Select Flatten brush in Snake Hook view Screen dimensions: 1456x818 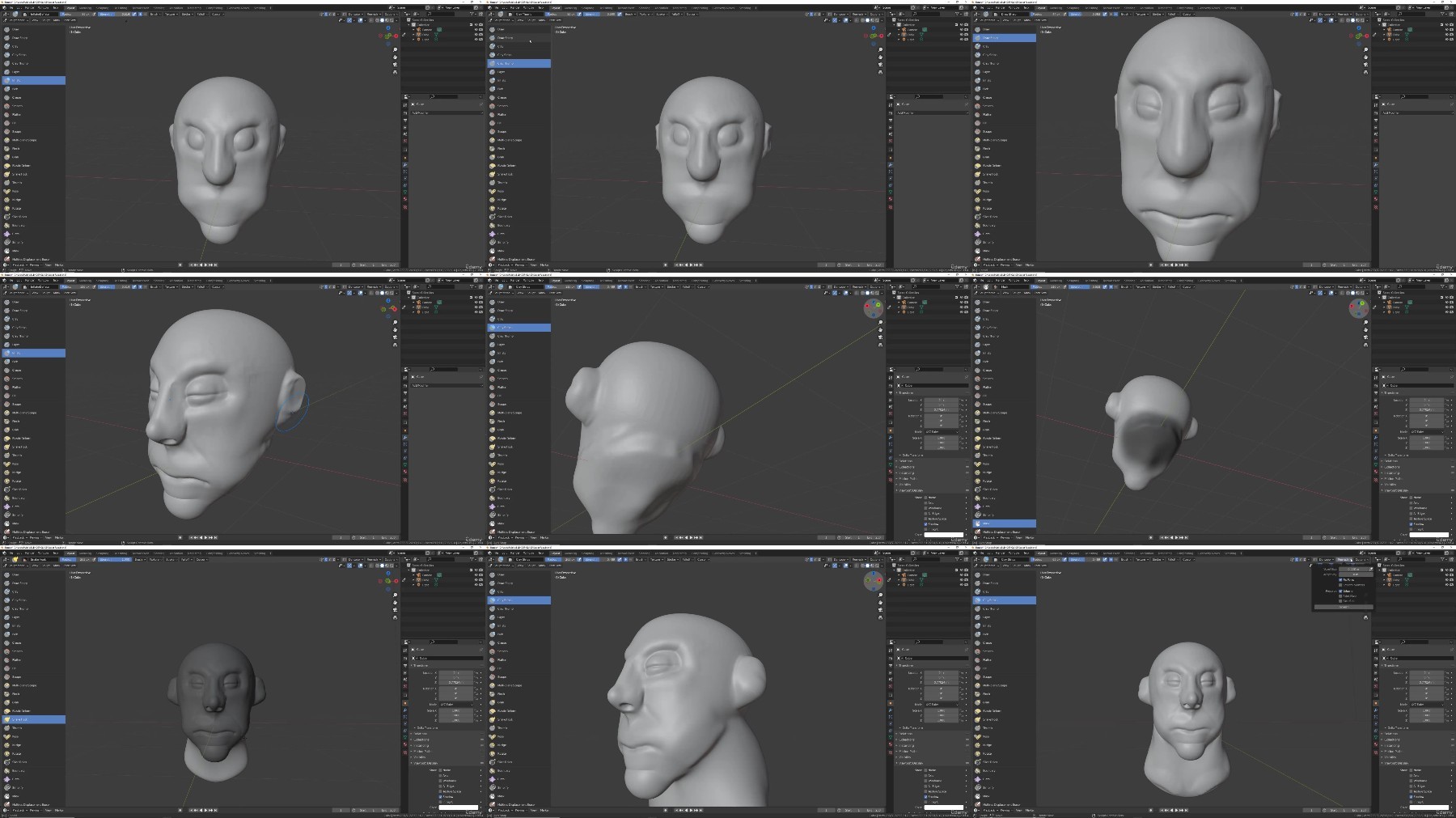tap(34, 660)
